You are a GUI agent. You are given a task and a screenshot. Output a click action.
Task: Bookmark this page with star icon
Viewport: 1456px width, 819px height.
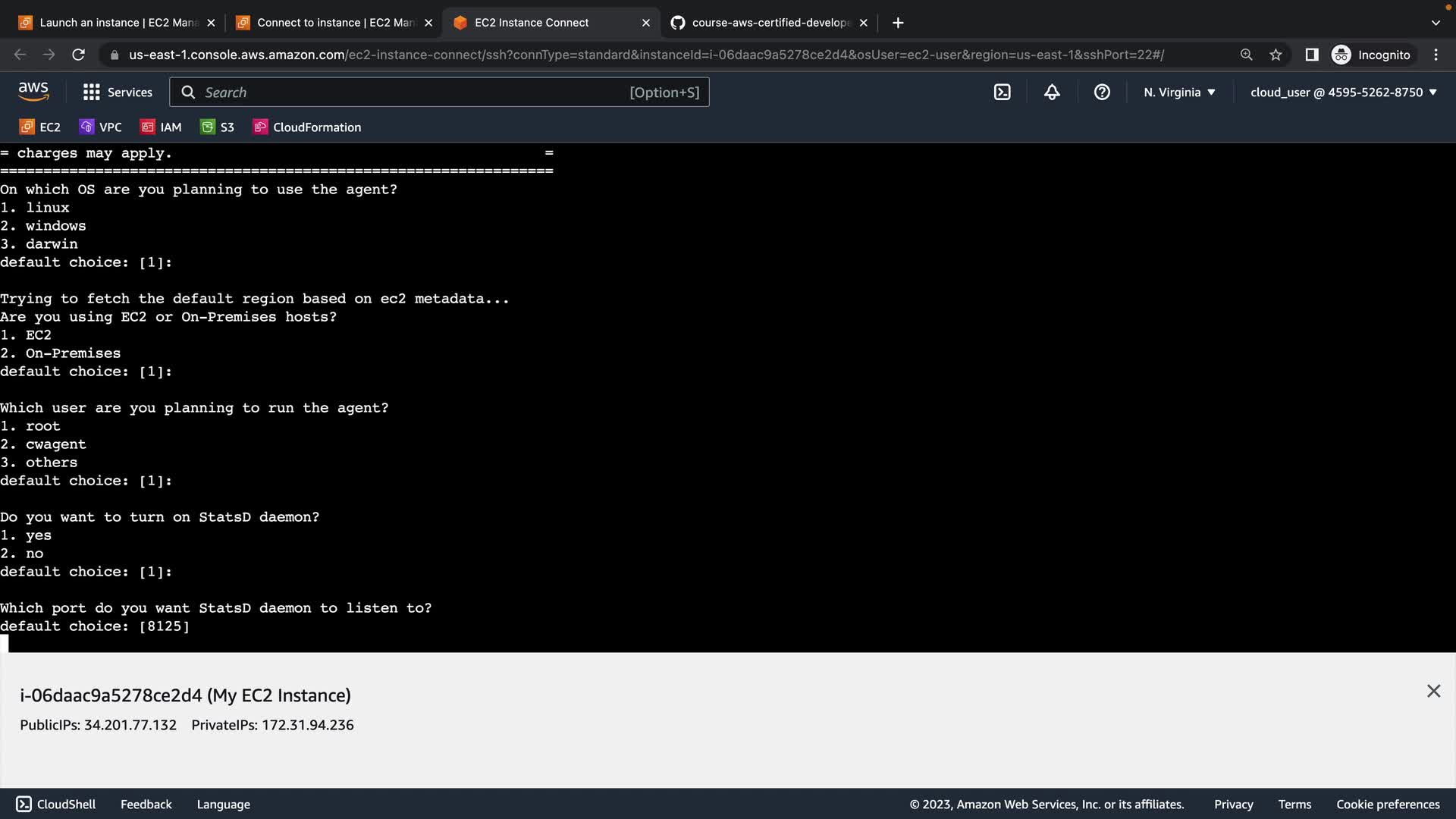click(x=1276, y=55)
